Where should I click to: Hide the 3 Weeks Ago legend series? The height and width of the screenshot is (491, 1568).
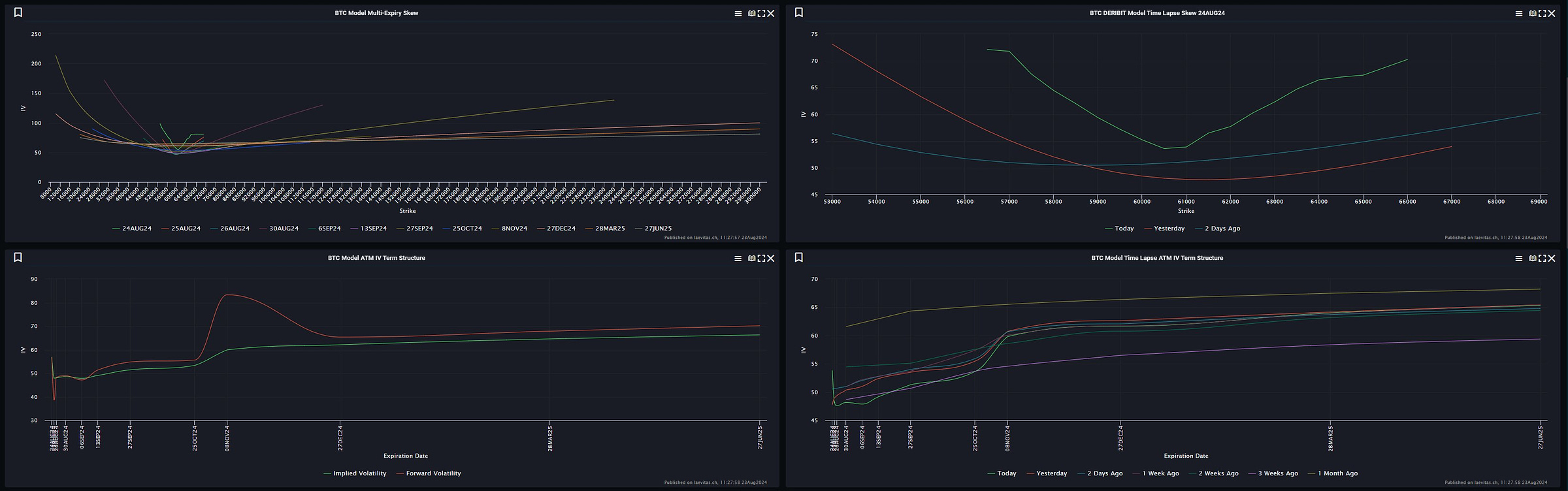(x=1273, y=473)
